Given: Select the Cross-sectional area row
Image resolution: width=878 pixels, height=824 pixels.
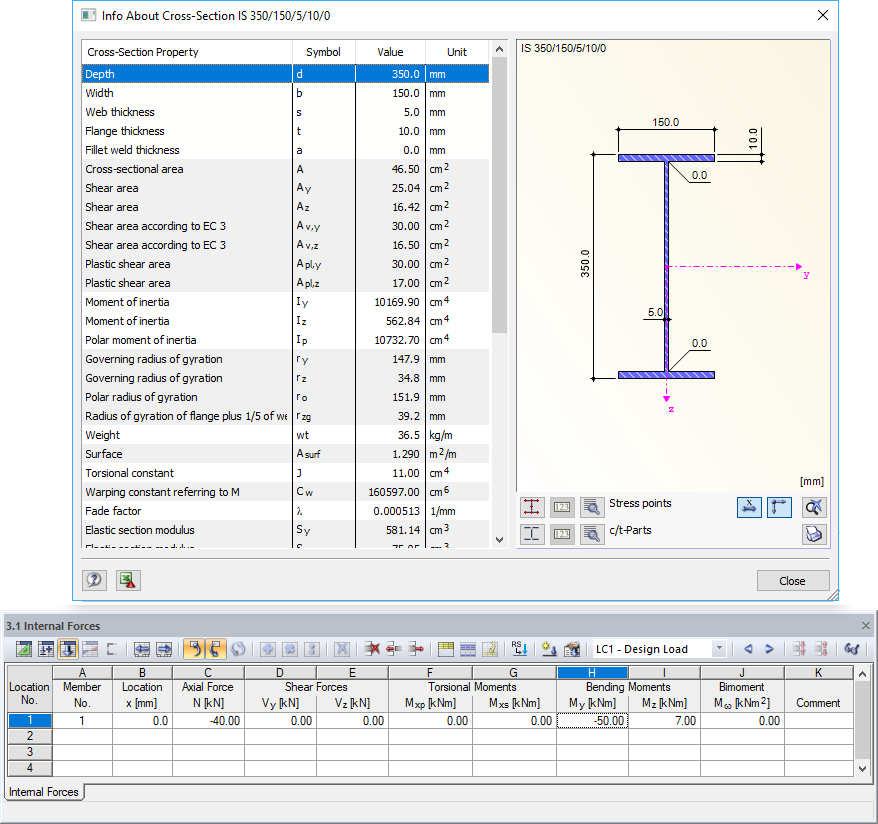Looking at the screenshot, I should [285, 169].
